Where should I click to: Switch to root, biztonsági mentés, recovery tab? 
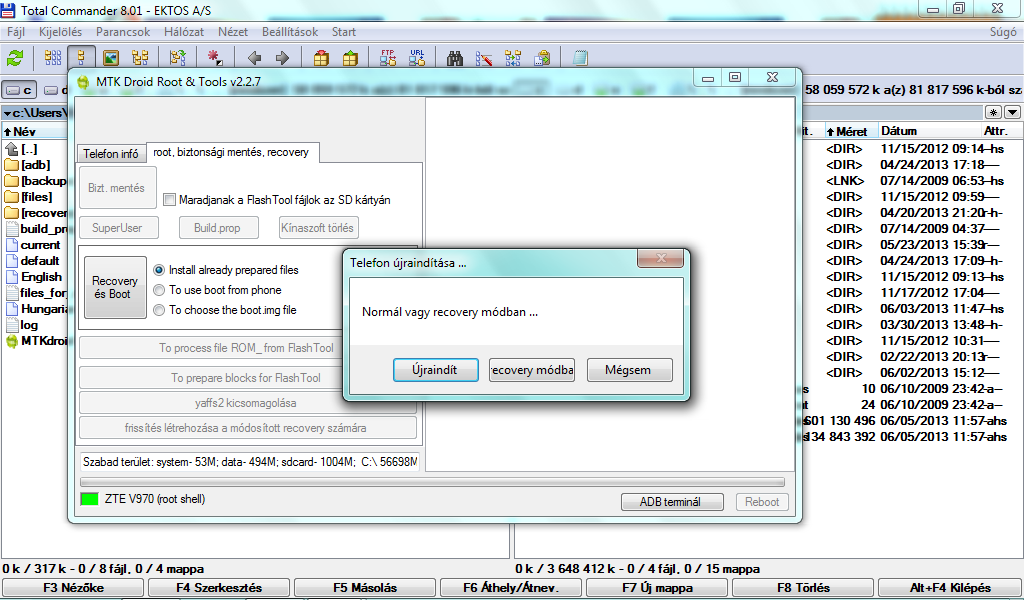click(231, 152)
